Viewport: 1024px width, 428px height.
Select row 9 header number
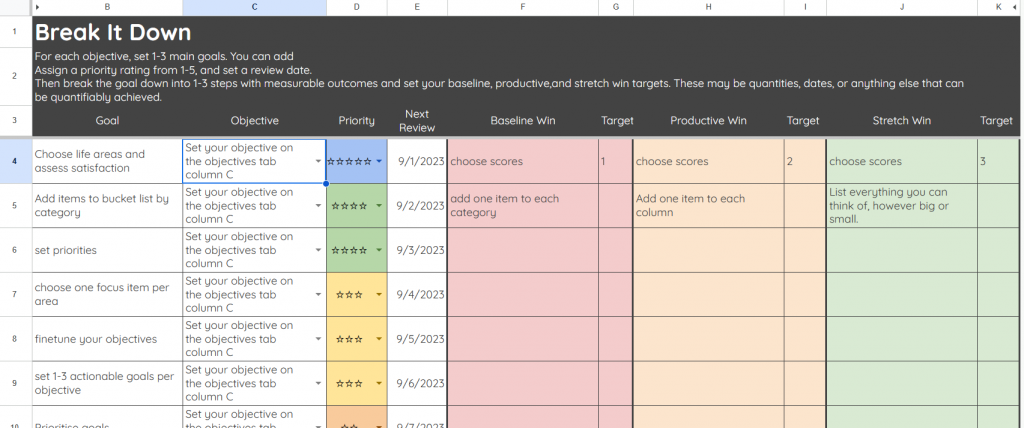(15, 383)
